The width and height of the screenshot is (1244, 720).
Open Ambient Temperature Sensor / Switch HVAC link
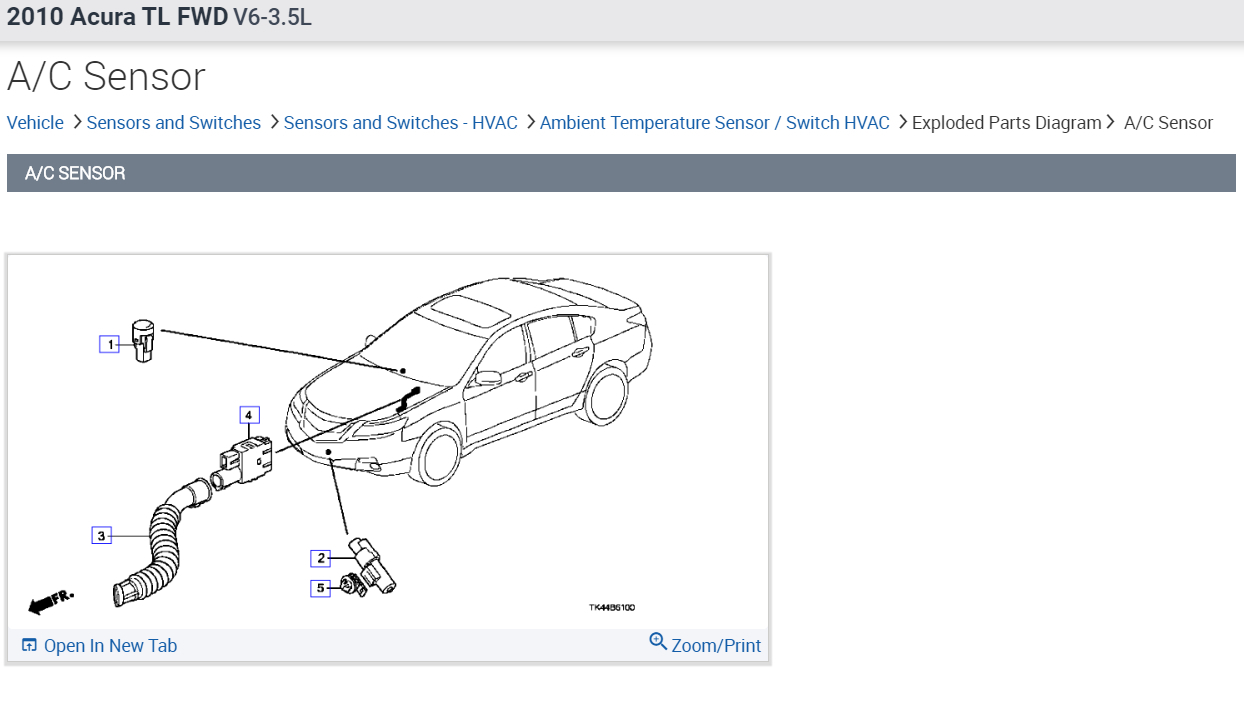coord(714,123)
